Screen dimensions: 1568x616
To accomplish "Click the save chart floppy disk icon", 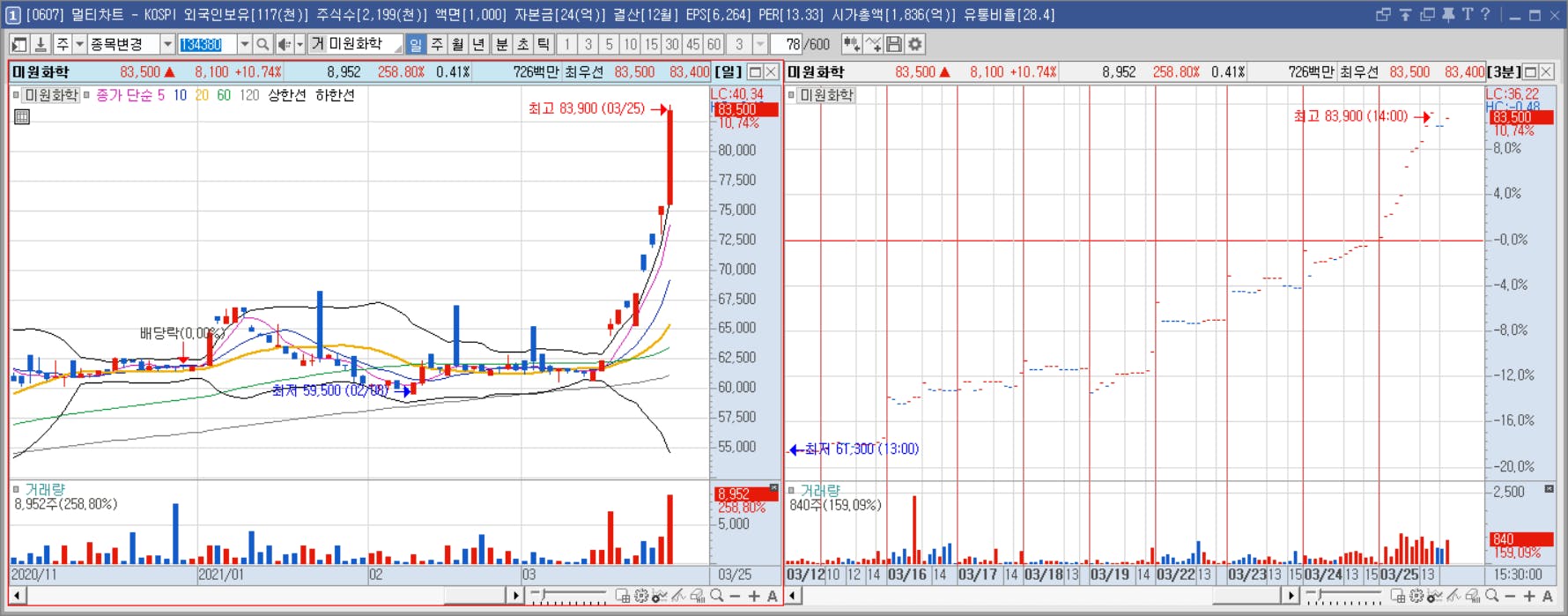I will [x=894, y=44].
